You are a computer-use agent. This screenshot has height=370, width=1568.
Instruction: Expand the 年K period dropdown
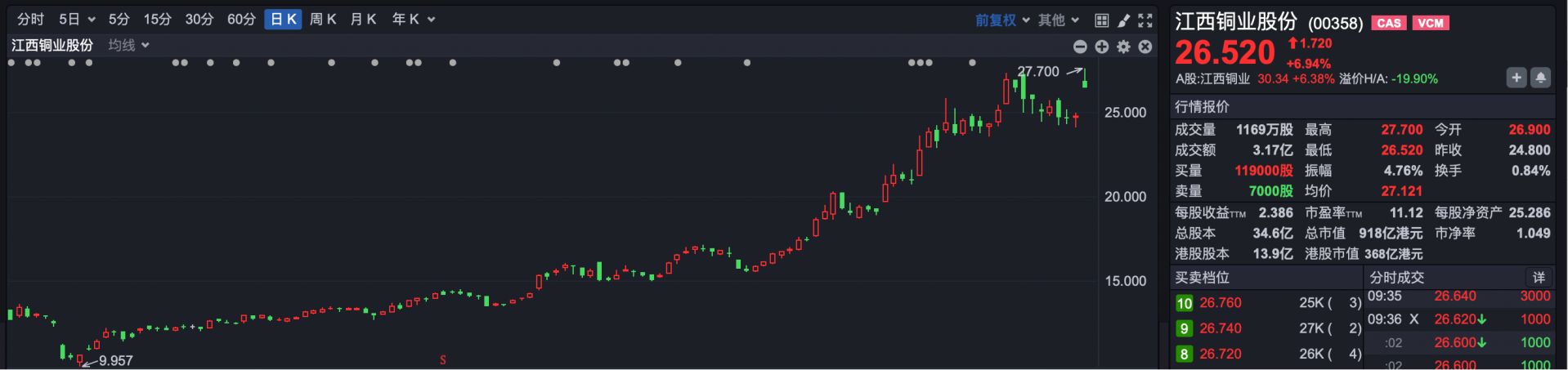tap(413, 20)
